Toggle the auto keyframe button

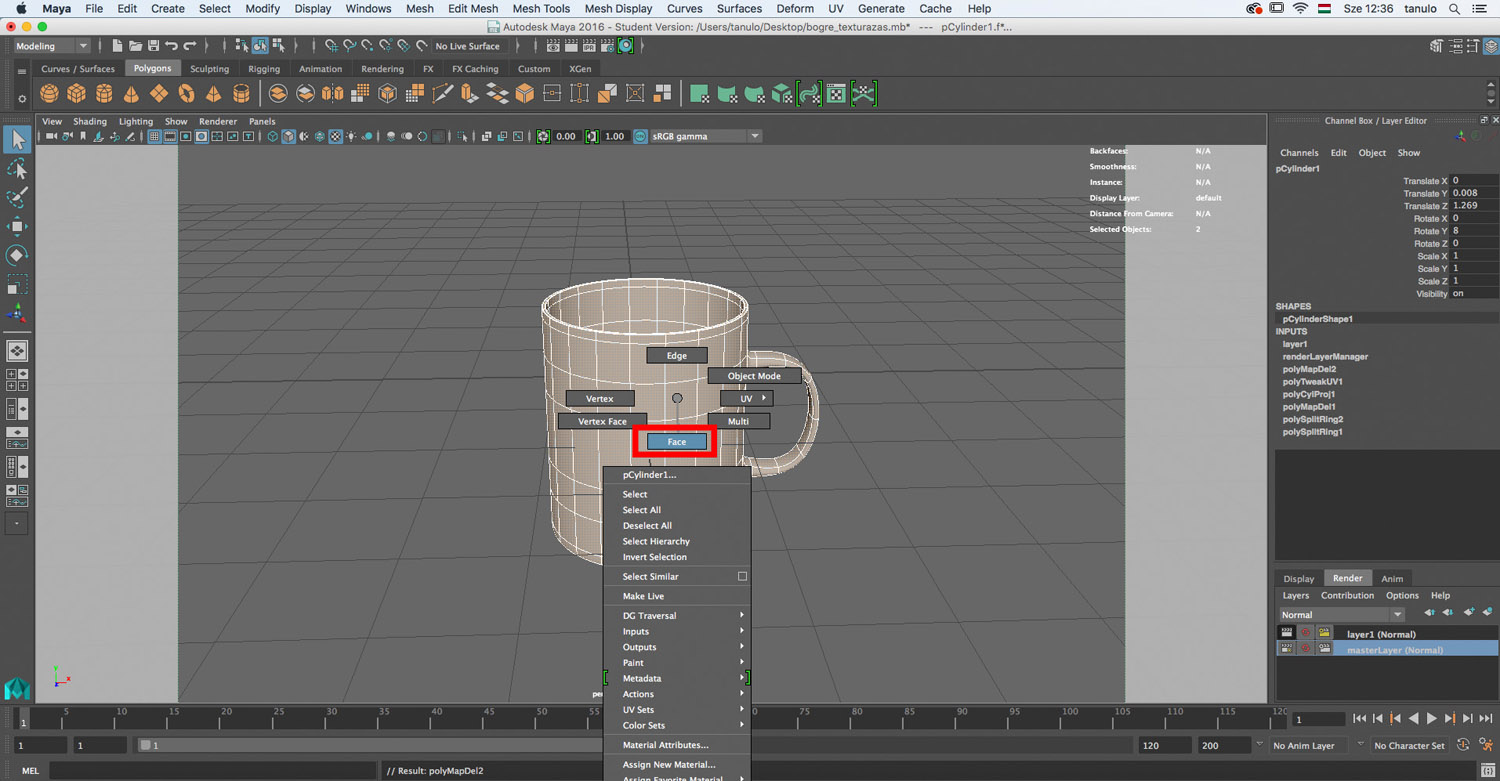click(1464, 746)
